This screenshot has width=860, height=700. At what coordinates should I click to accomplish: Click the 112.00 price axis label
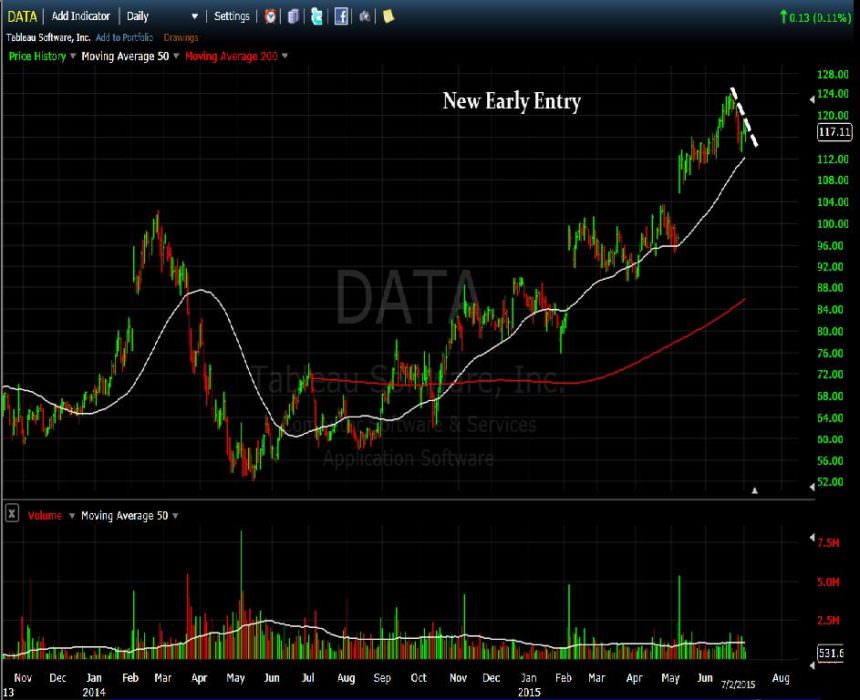833,159
